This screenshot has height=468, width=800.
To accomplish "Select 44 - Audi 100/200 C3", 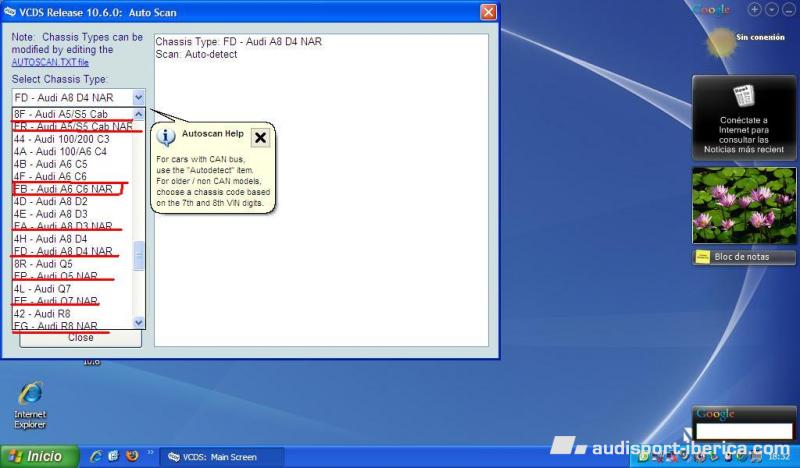I will point(72,139).
